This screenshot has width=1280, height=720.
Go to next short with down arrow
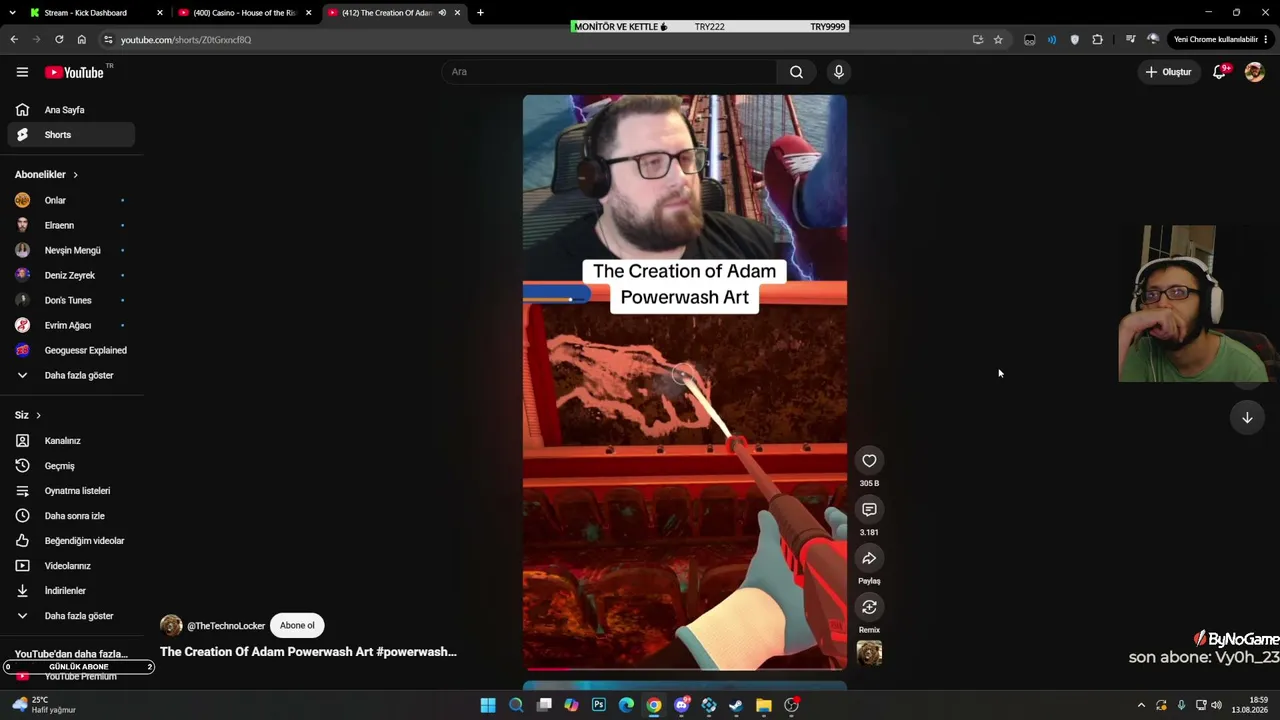[x=1247, y=418]
